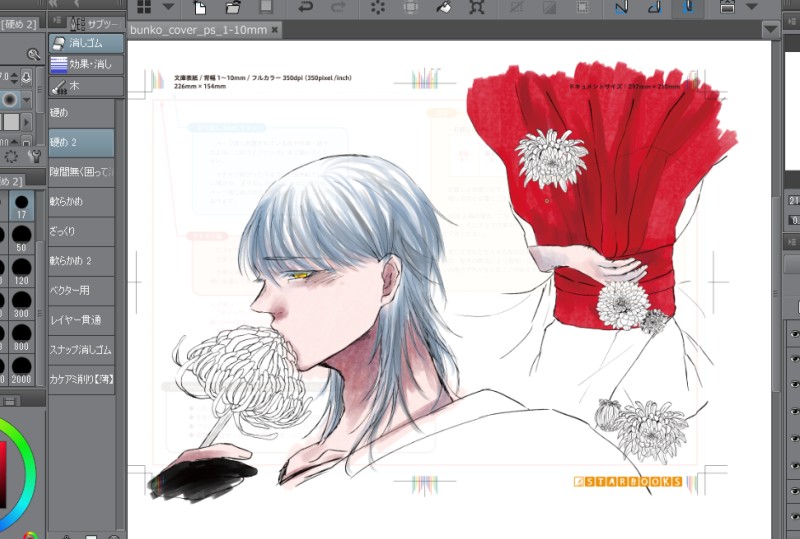Choose the 隙間無く囲って sub tool
The height and width of the screenshot is (539, 800).
tap(81, 172)
